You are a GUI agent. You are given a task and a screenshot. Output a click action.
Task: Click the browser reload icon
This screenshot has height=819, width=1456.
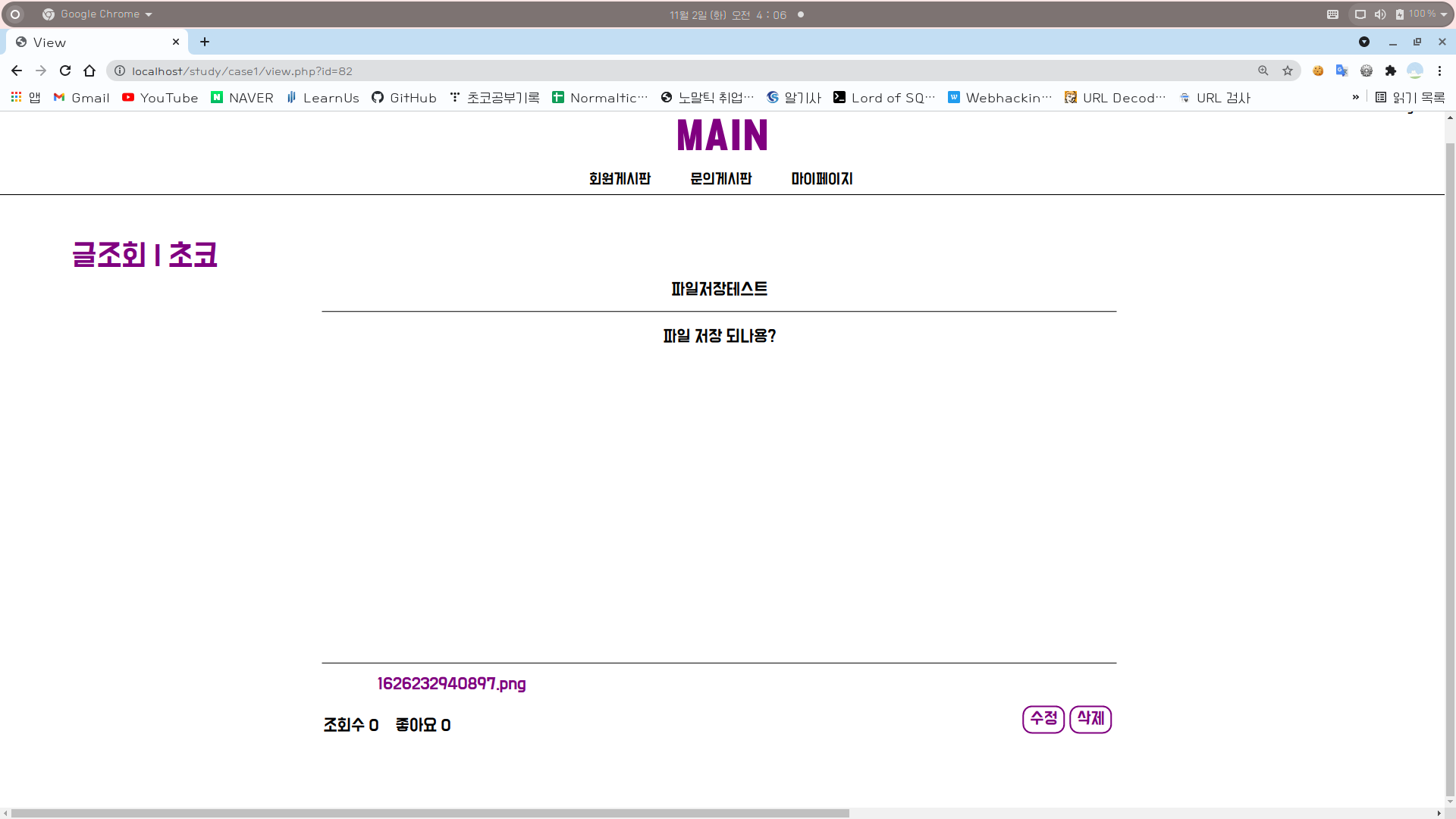pos(65,71)
